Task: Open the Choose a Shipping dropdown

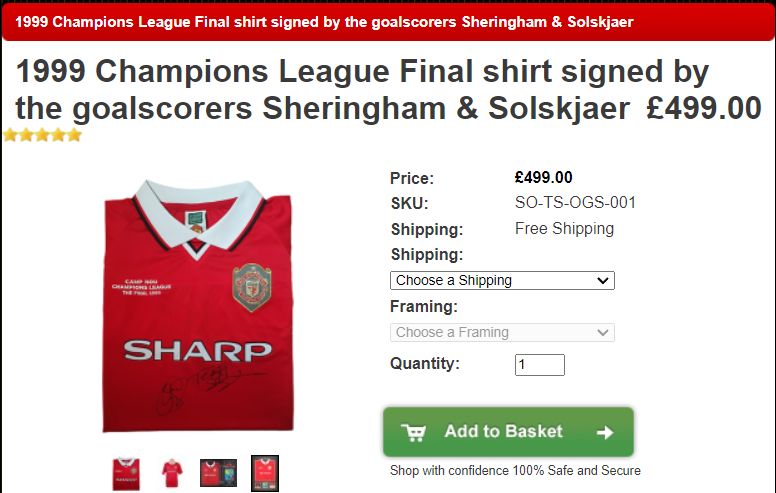Action: tap(502, 280)
